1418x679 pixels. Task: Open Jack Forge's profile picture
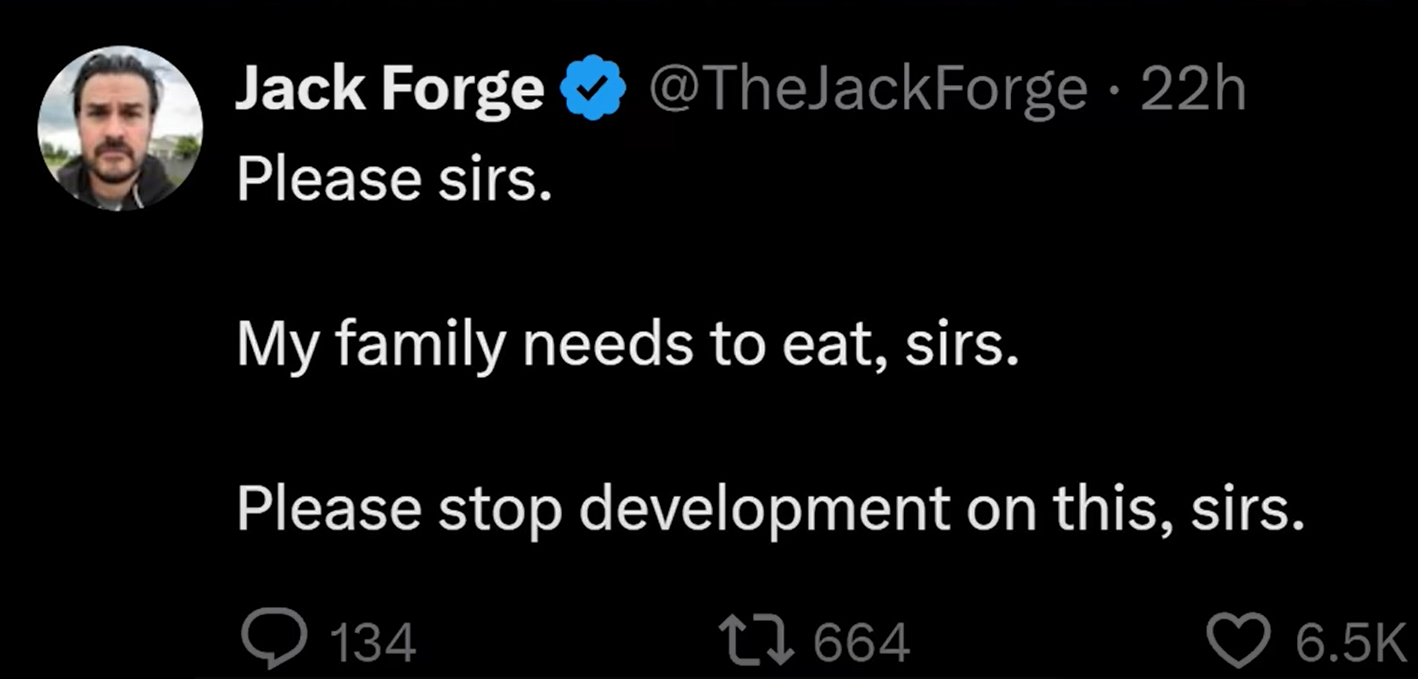[120, 129]
